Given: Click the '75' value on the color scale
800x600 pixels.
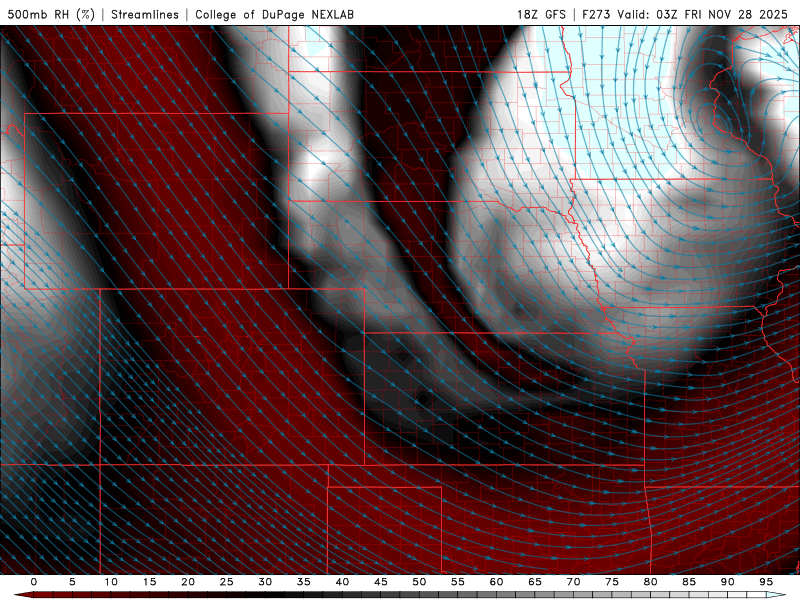Looking at the screenshot, I should tap(612, 582).
